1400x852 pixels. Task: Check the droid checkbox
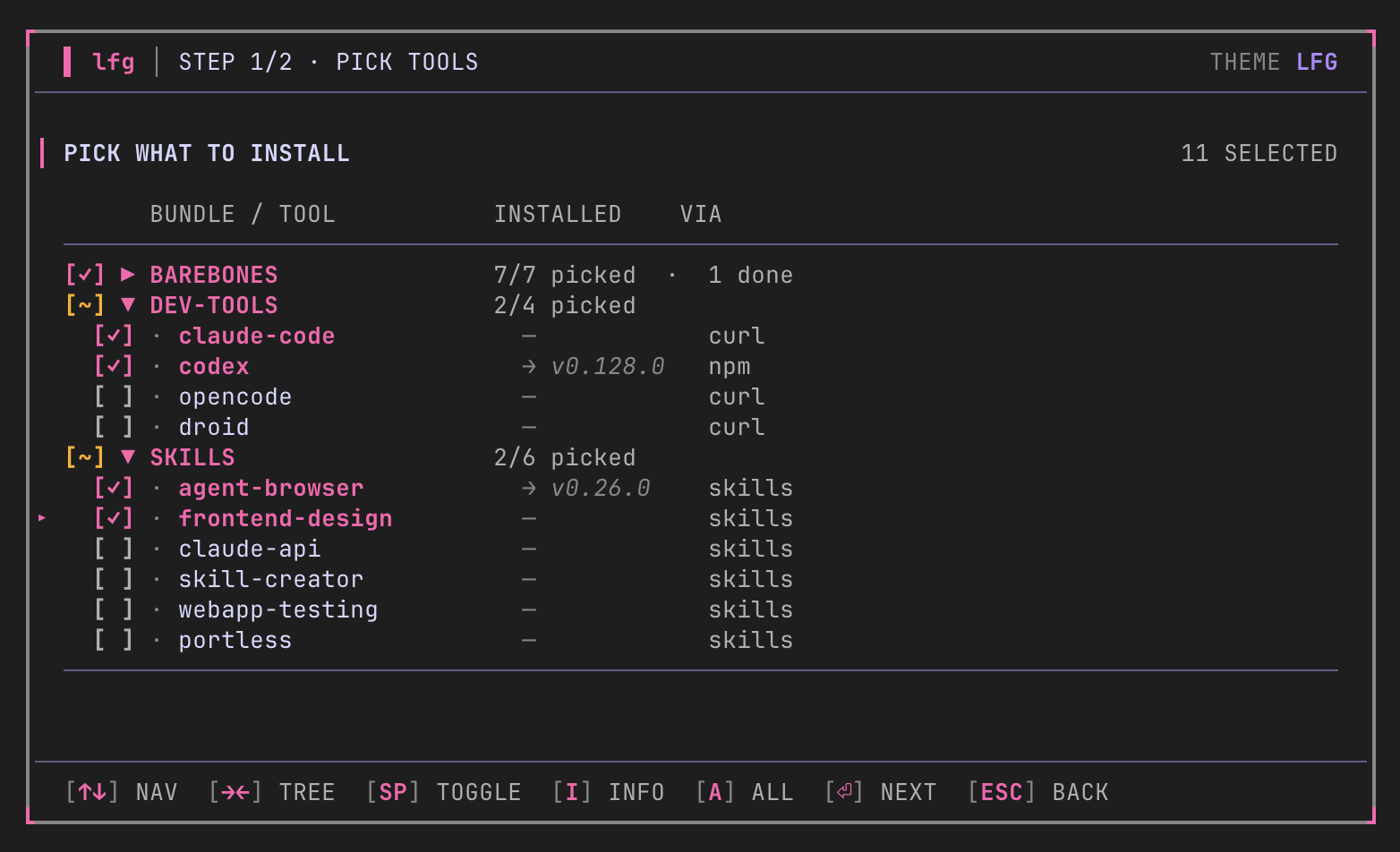click(x=114, y=427)
